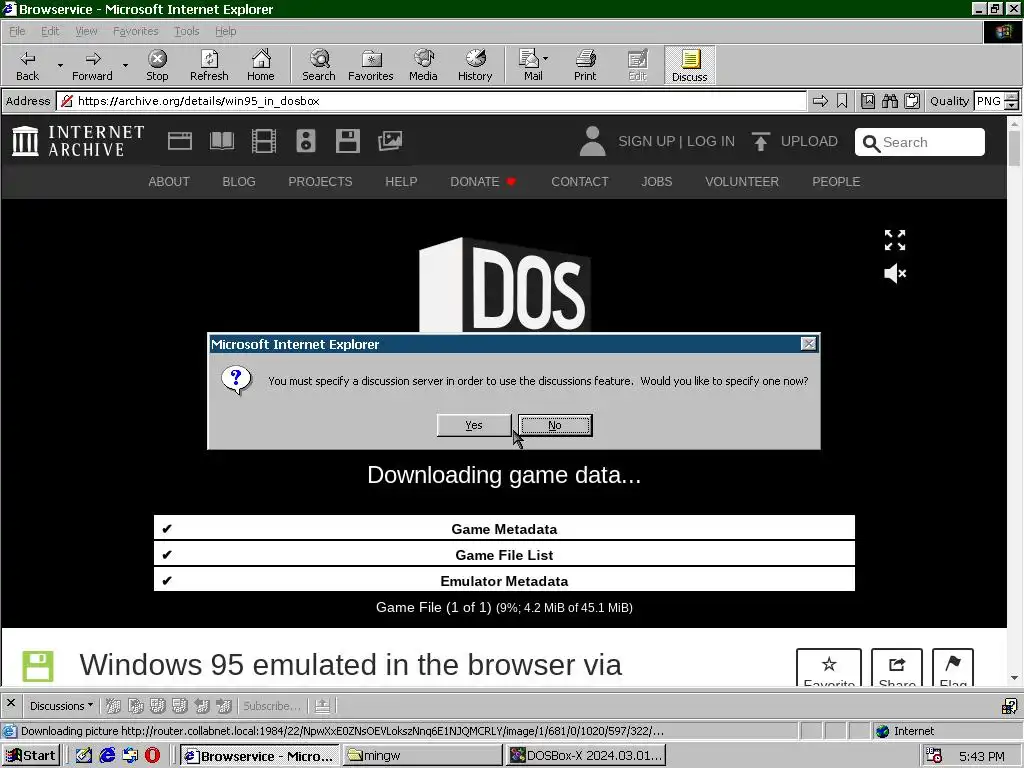Click the Internet Archive logo
Image resolution: width=1024 pixels, height=768 pixels.
point(78,141)
